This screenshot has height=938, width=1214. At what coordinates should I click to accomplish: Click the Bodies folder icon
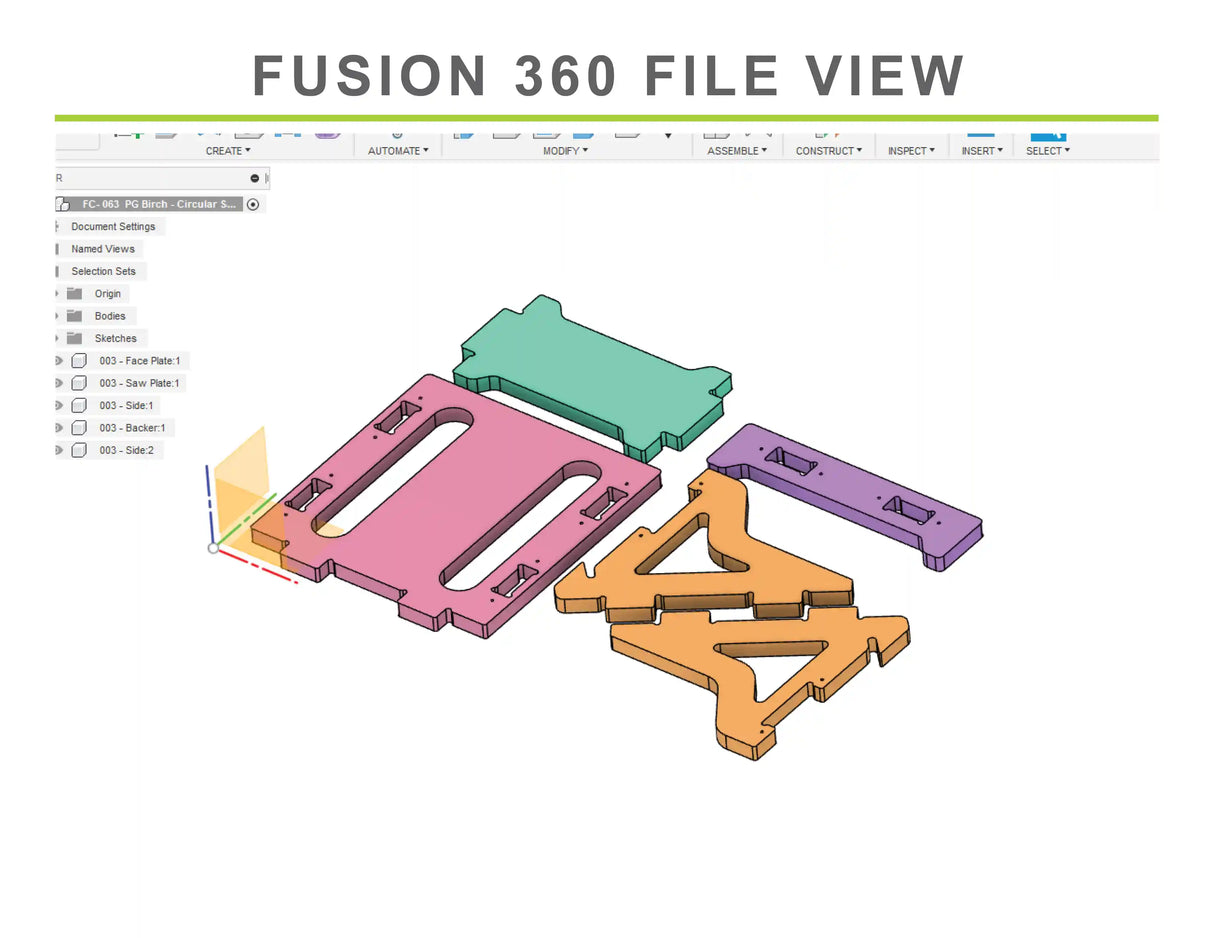pos(74,316)
